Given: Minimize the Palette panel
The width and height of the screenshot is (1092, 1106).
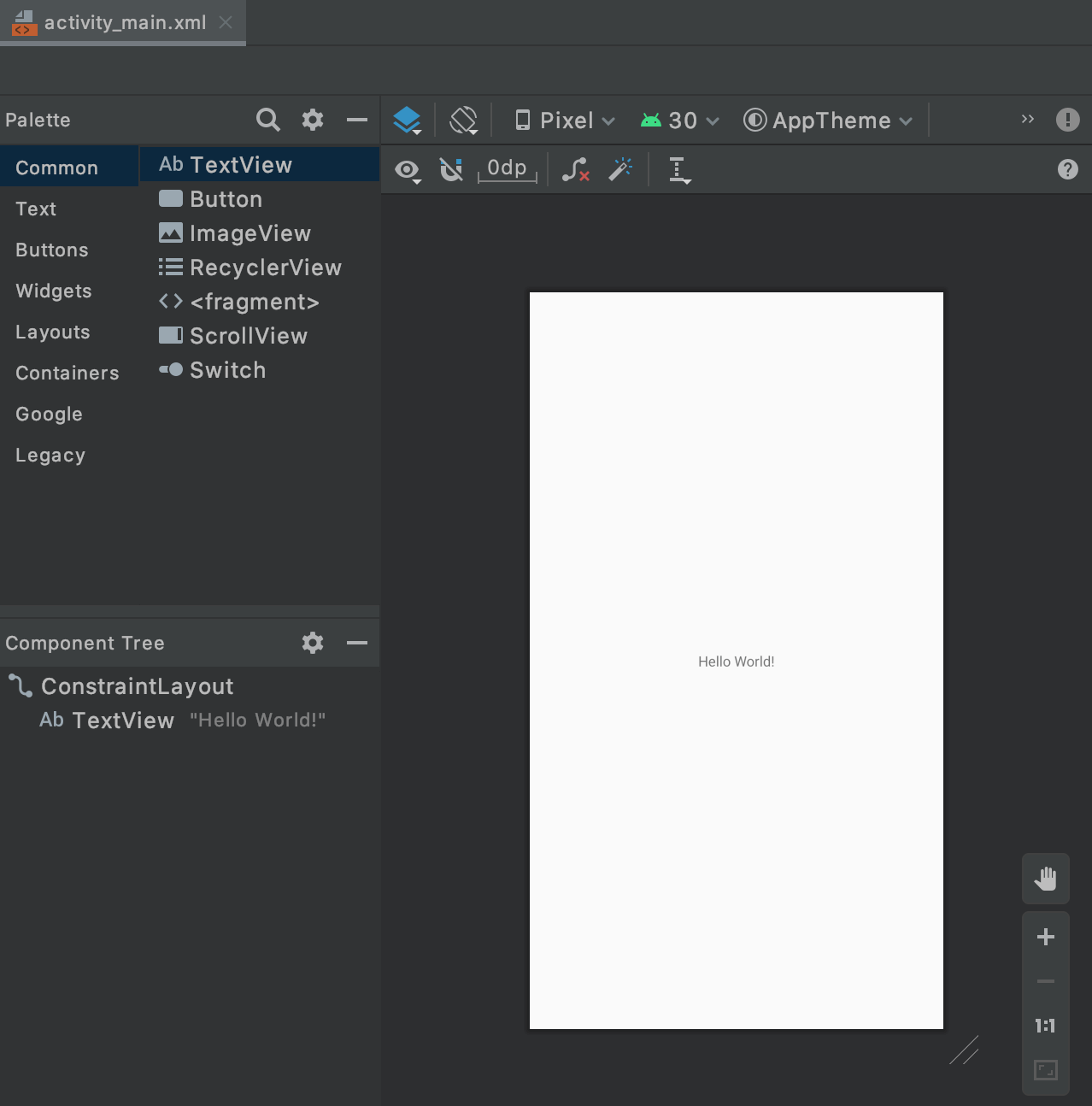Looking at the screenshot, I should (x=357, y=120).
